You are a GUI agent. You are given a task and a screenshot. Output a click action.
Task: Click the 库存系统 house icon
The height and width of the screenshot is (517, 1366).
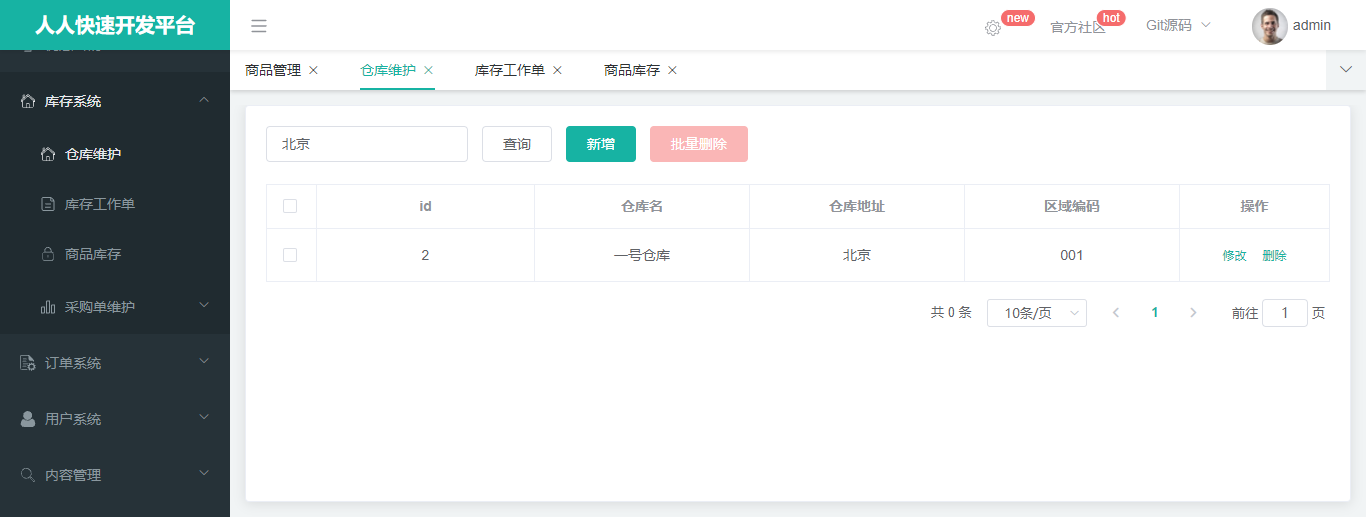tap(28, 101)
